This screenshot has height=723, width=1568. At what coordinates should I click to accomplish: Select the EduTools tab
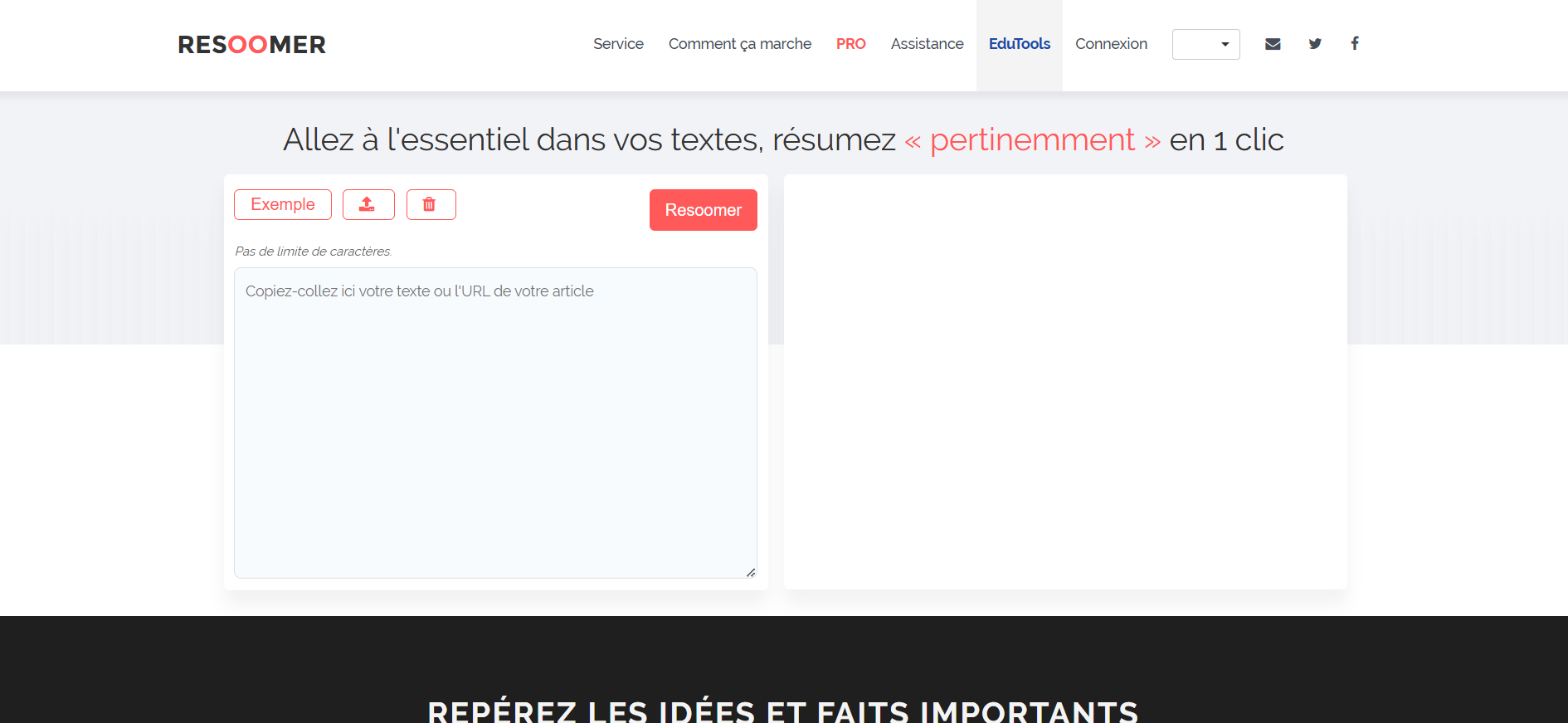tap(1020, 44)
